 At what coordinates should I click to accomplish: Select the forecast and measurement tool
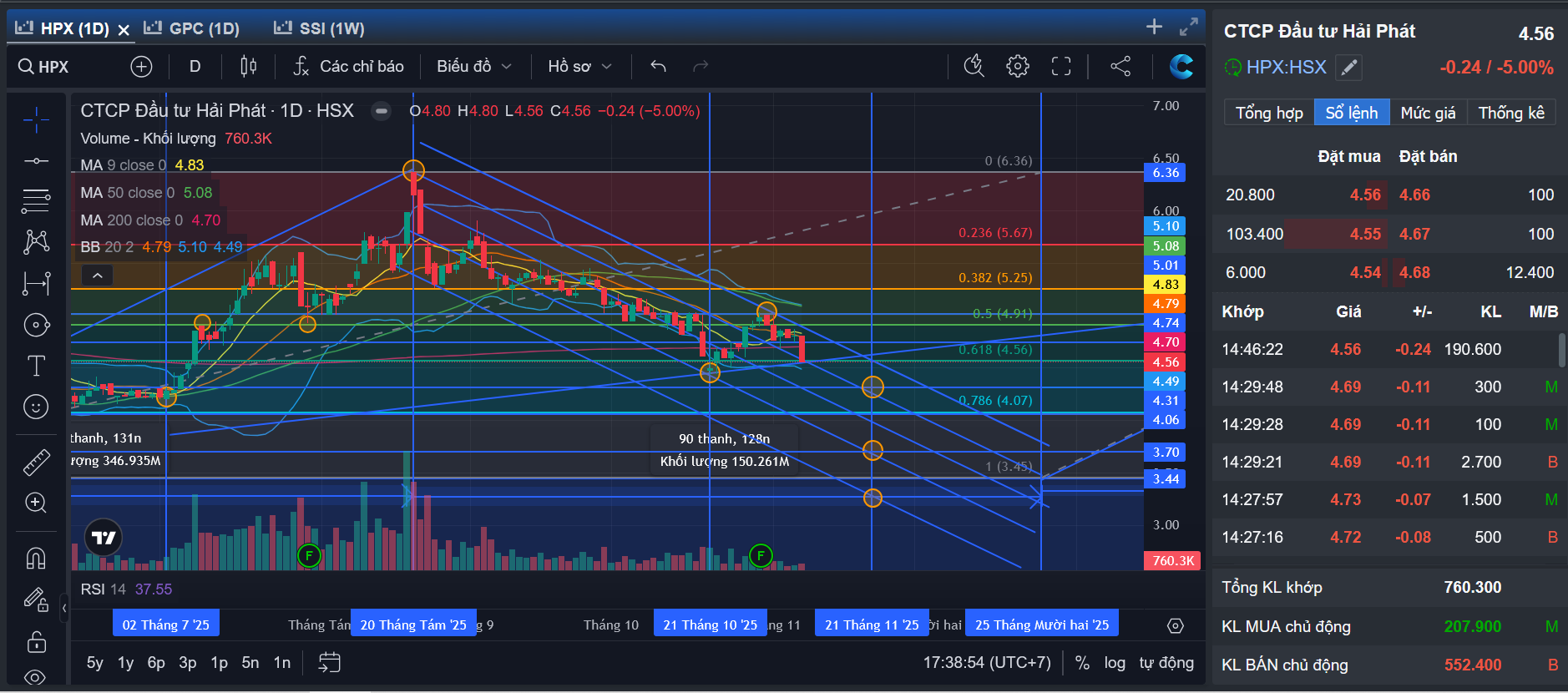[x=36, y=283]
